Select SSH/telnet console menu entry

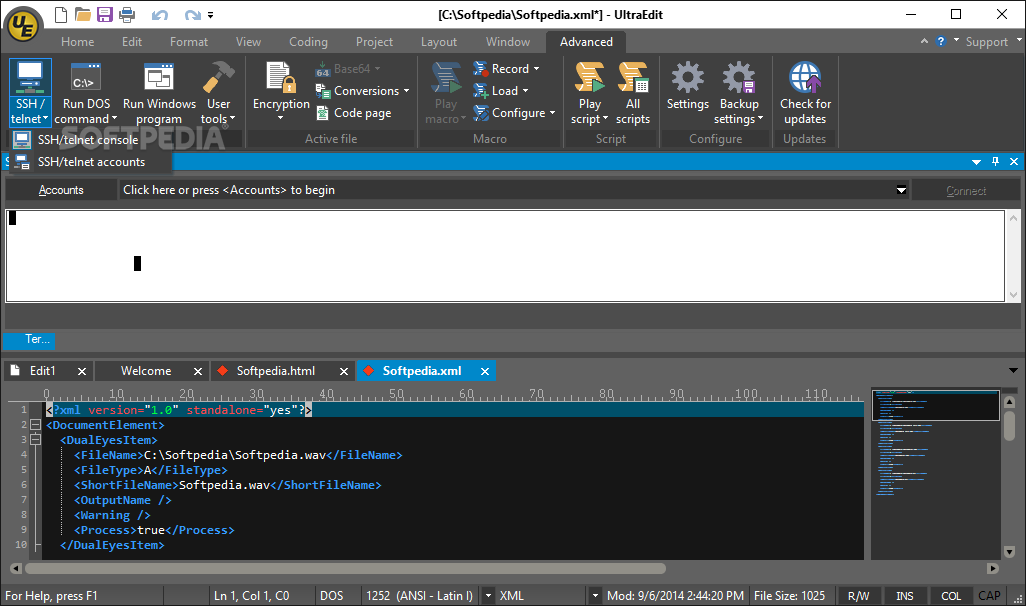click(88, 139)
